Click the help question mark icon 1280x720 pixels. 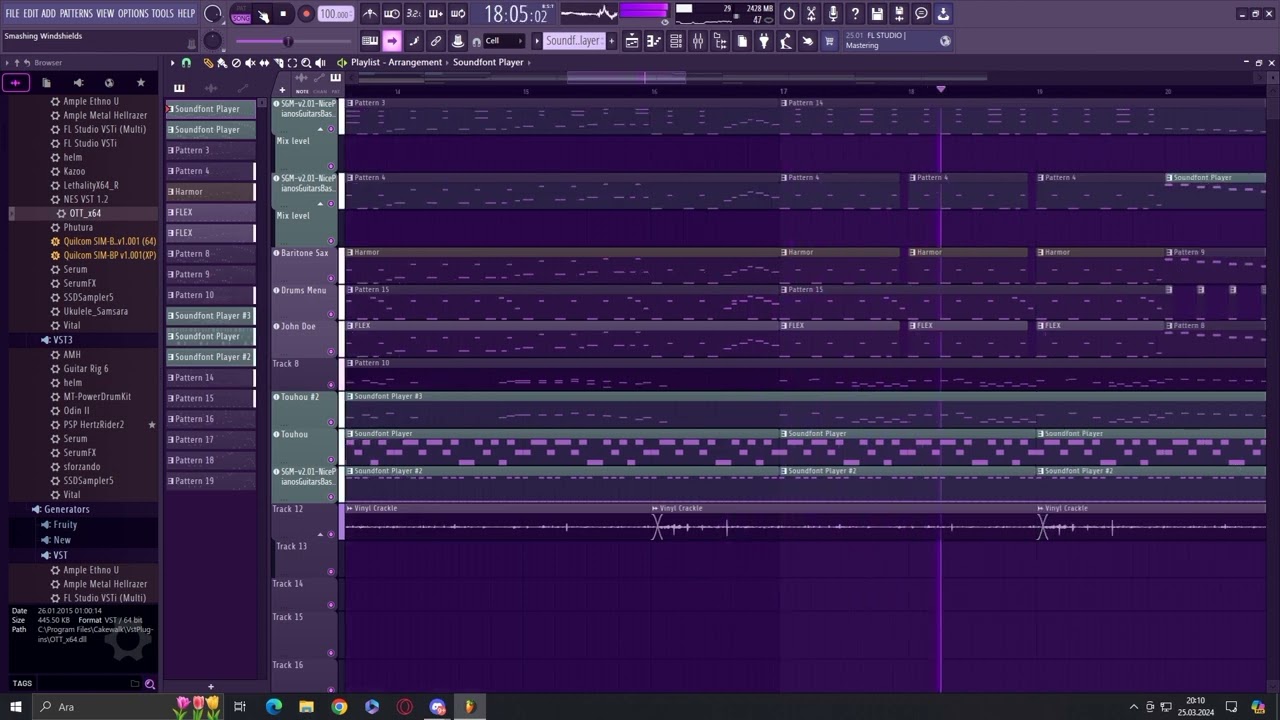point(855,14)
